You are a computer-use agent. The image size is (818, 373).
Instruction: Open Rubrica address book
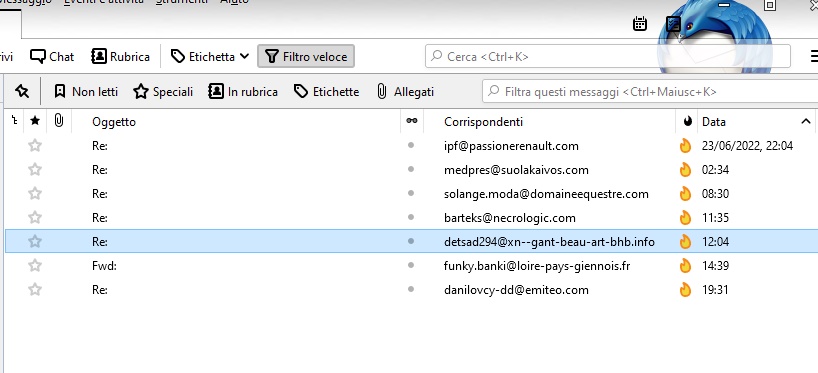(x=121, y=56)
